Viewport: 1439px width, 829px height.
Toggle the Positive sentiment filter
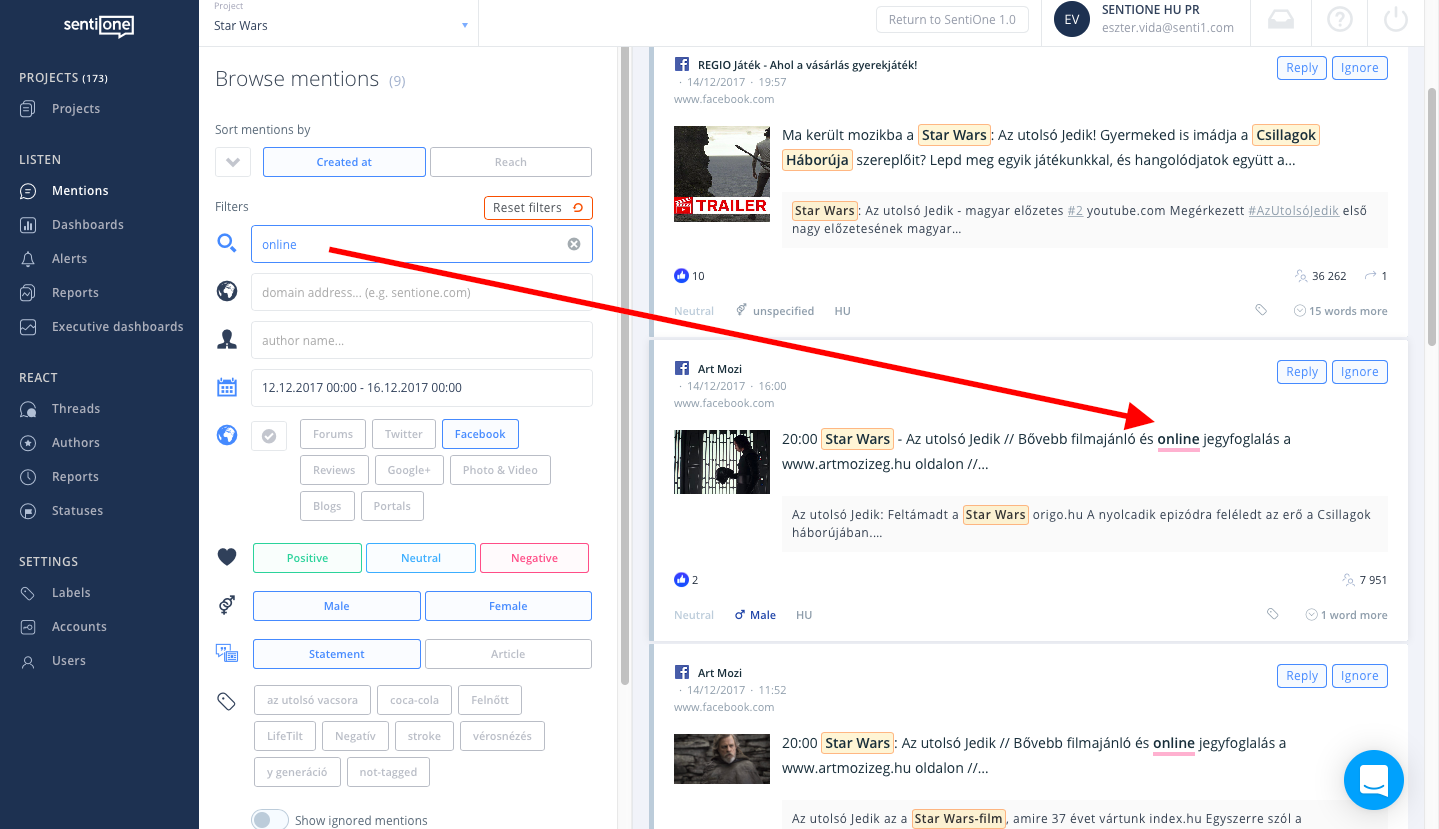[307, 558]
